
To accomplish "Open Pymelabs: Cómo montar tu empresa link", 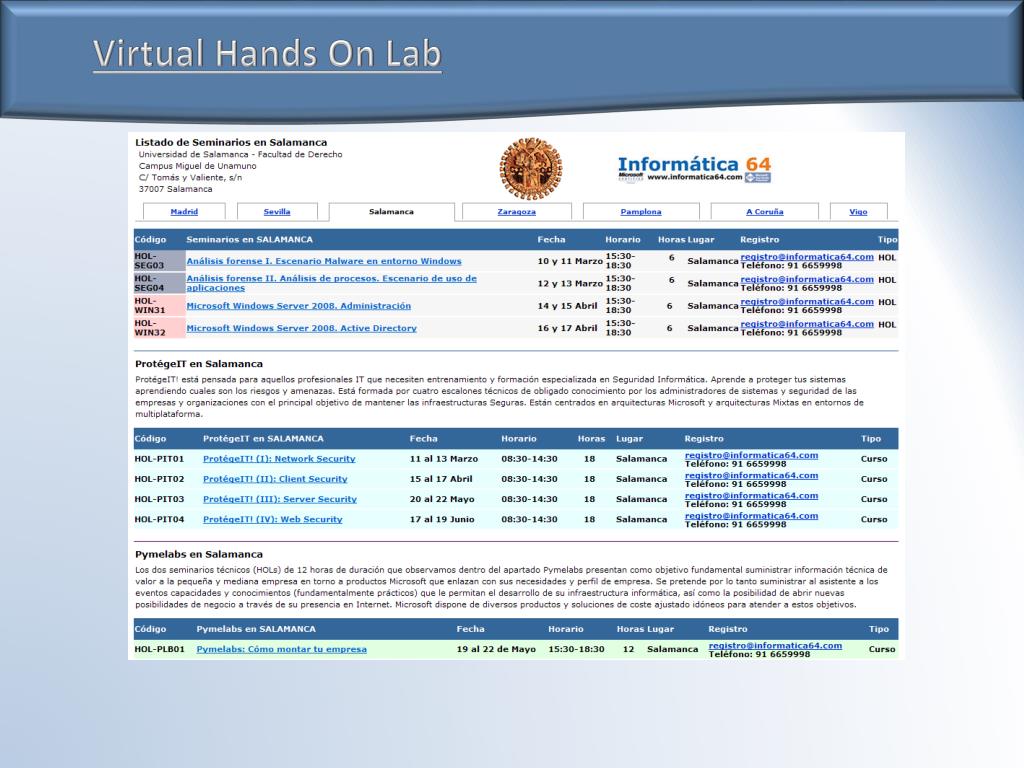I will [281, 649].
